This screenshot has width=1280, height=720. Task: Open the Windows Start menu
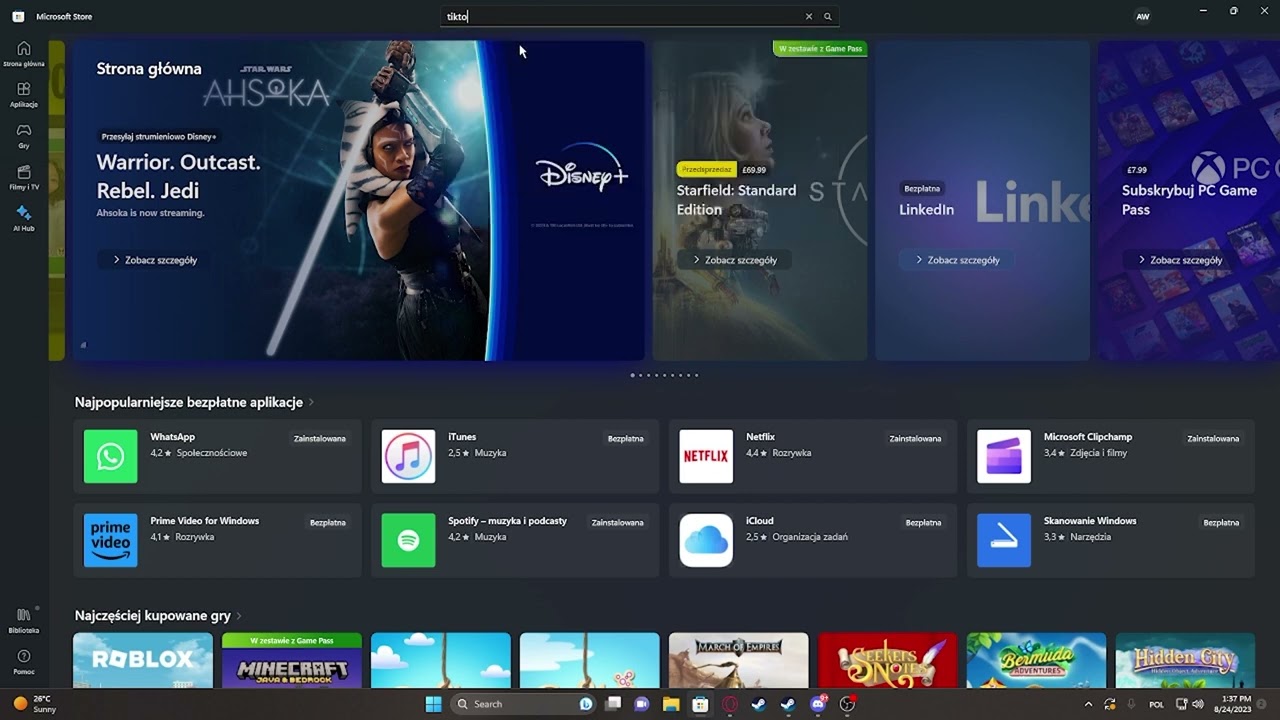coord(433,704)
